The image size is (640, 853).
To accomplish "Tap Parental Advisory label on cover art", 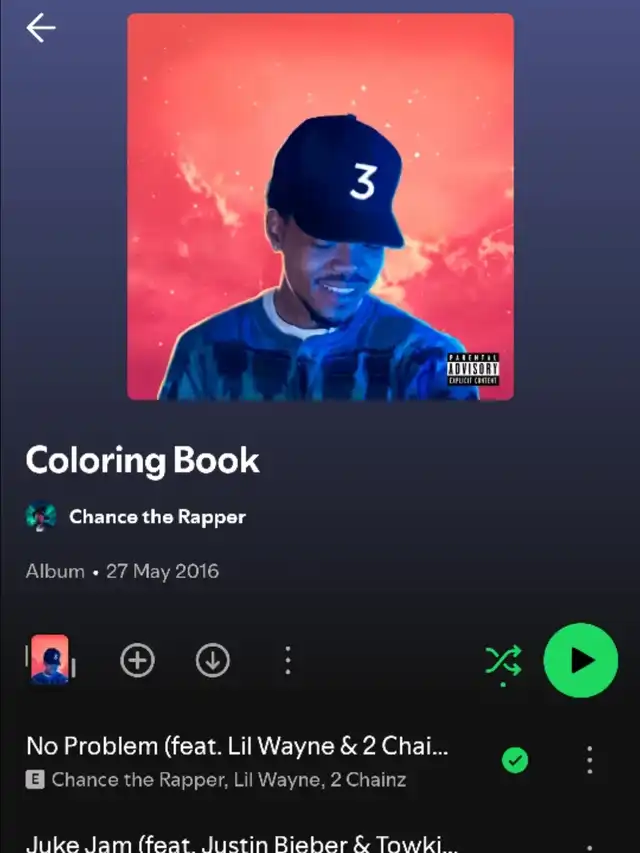I will tap(473, 369).
